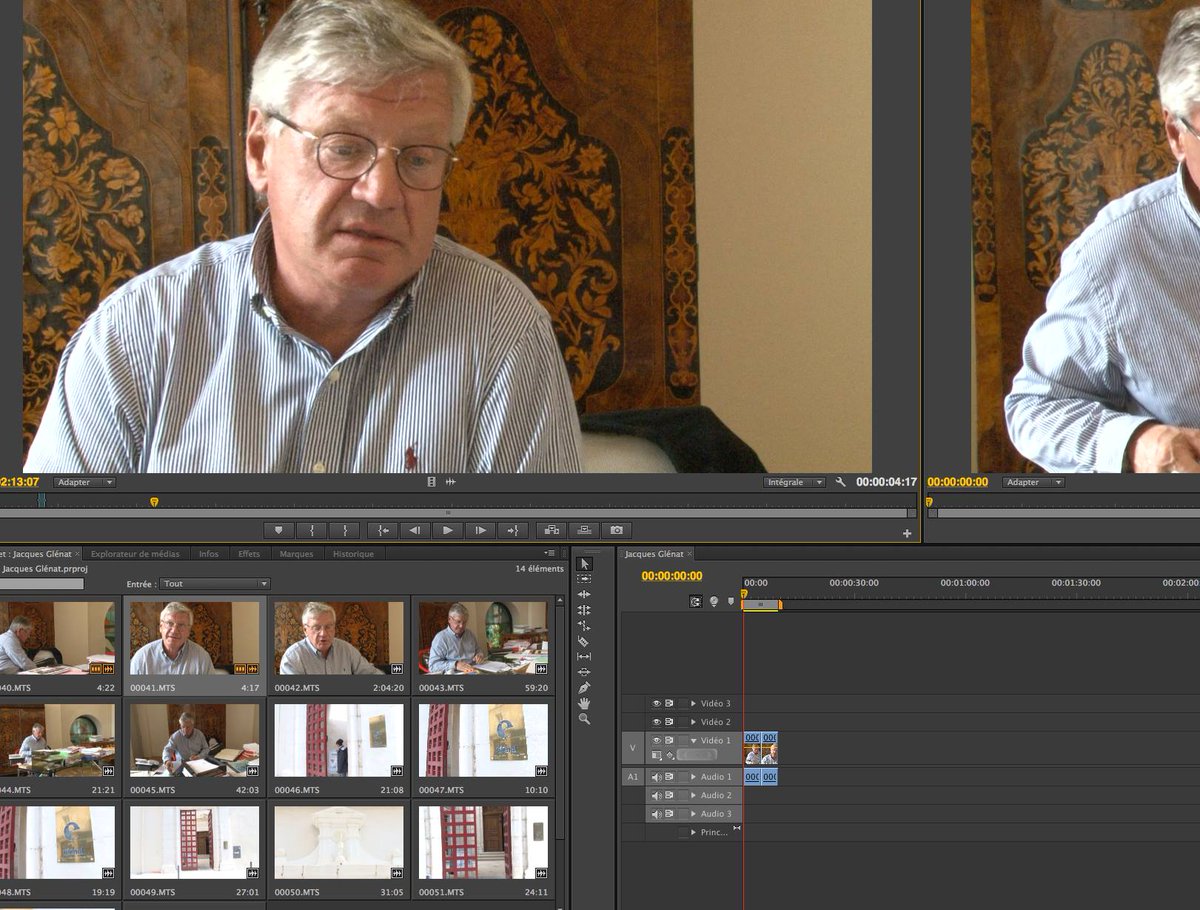1200x910 pixels.
Task: Switch to the Effets tab
Action: [248, 553]
